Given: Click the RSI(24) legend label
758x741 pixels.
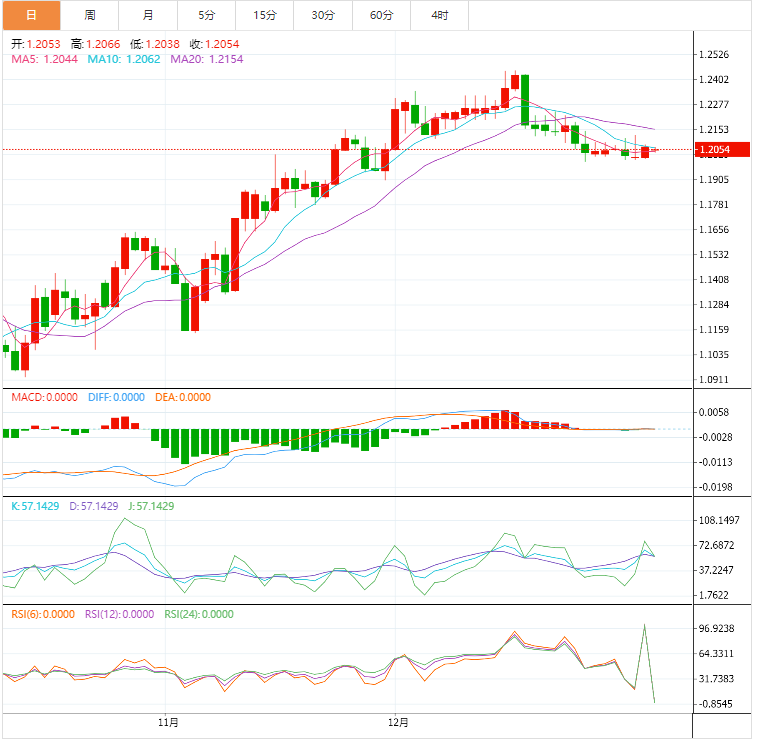Looking at the screenshot, I should tap(198, 615).
